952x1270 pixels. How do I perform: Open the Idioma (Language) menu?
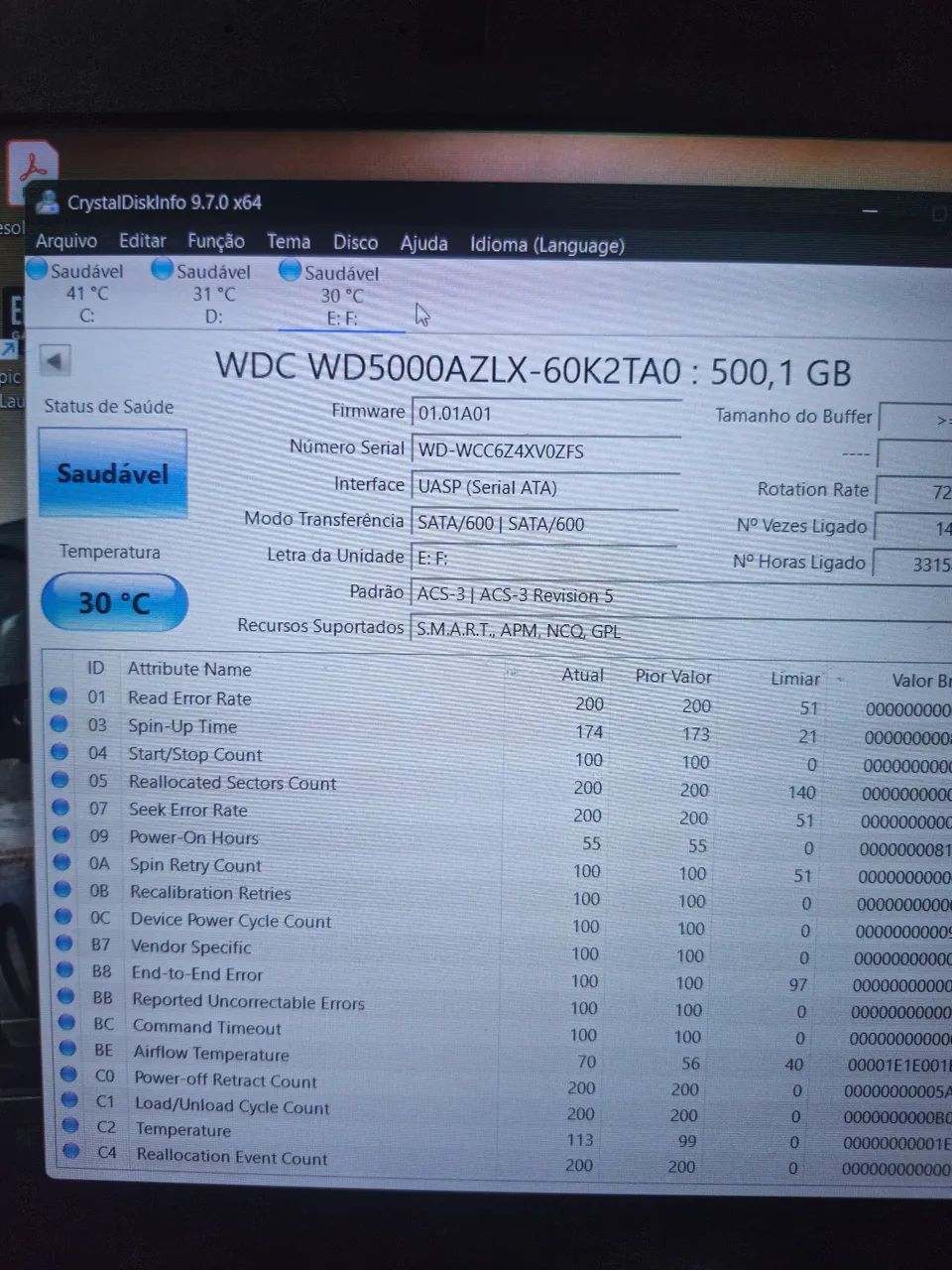pos(547,245)
